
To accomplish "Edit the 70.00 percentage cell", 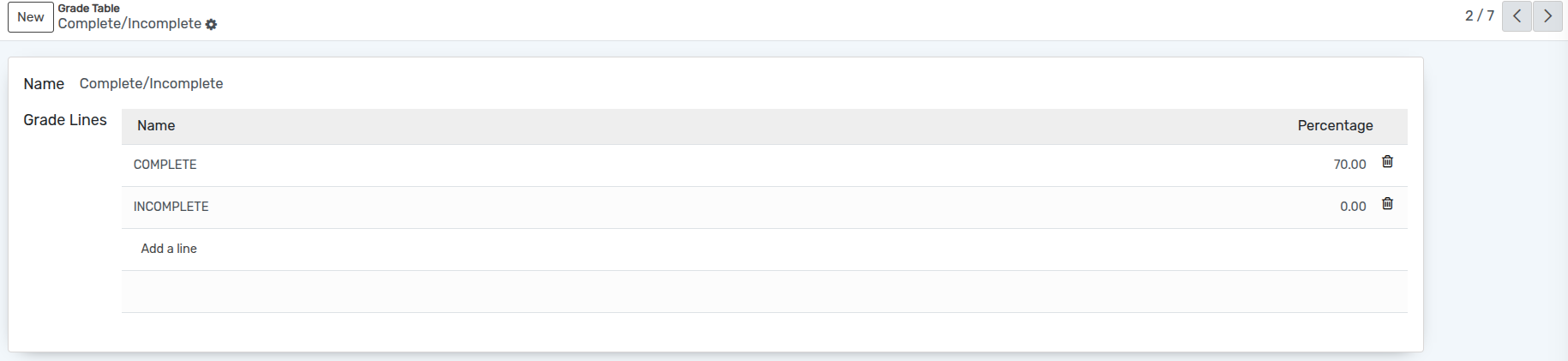I will 1349,165.
